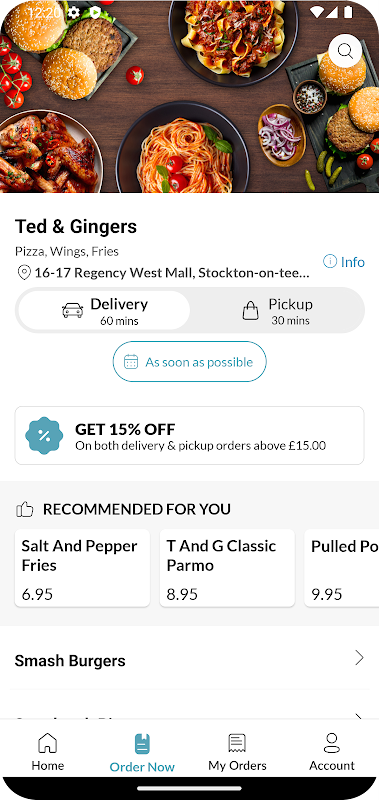
Task: Open the Smash Burgers menu section
Action: (189, 659)
